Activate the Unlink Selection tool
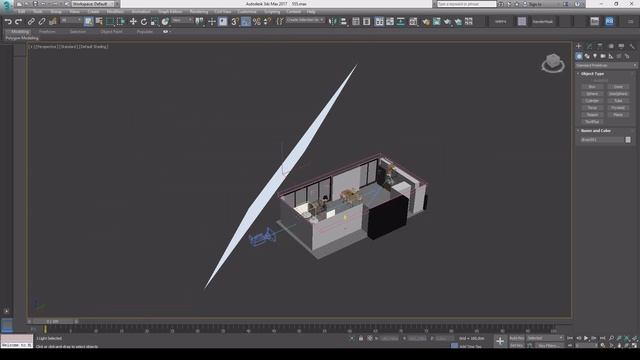640x360 pixels. (42, 22)
